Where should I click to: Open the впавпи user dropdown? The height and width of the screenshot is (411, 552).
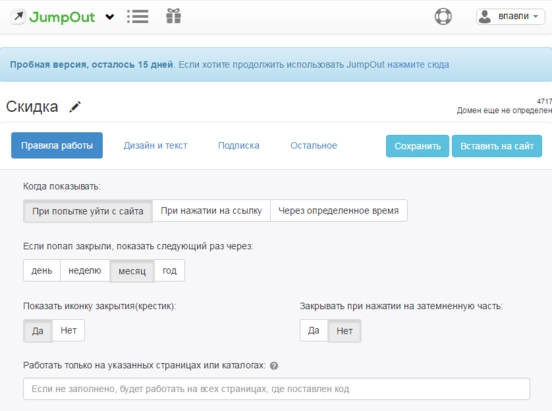tap(510, 17)
